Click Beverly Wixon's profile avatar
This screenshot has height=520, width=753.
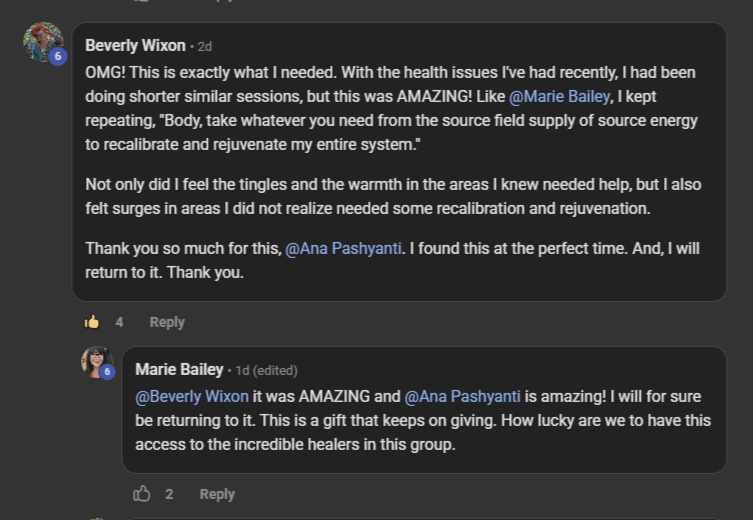click(x=41, y=42)
